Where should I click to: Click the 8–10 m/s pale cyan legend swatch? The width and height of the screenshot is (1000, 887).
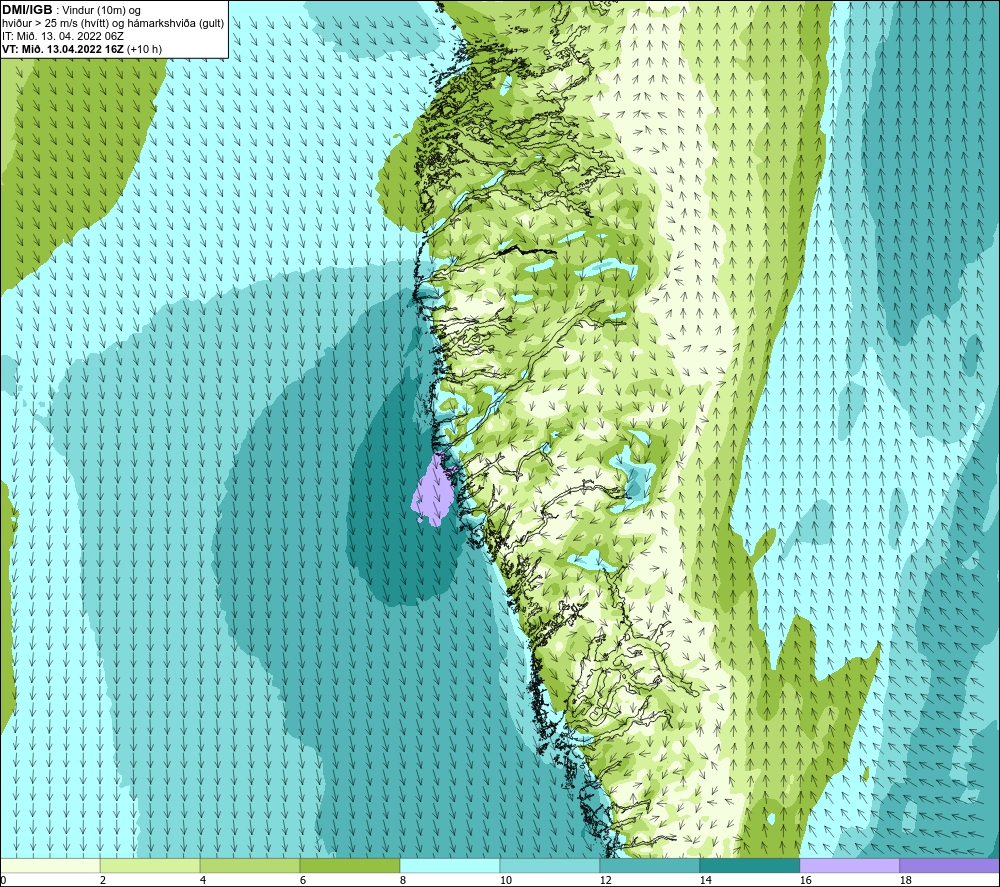tap(450, 866)
